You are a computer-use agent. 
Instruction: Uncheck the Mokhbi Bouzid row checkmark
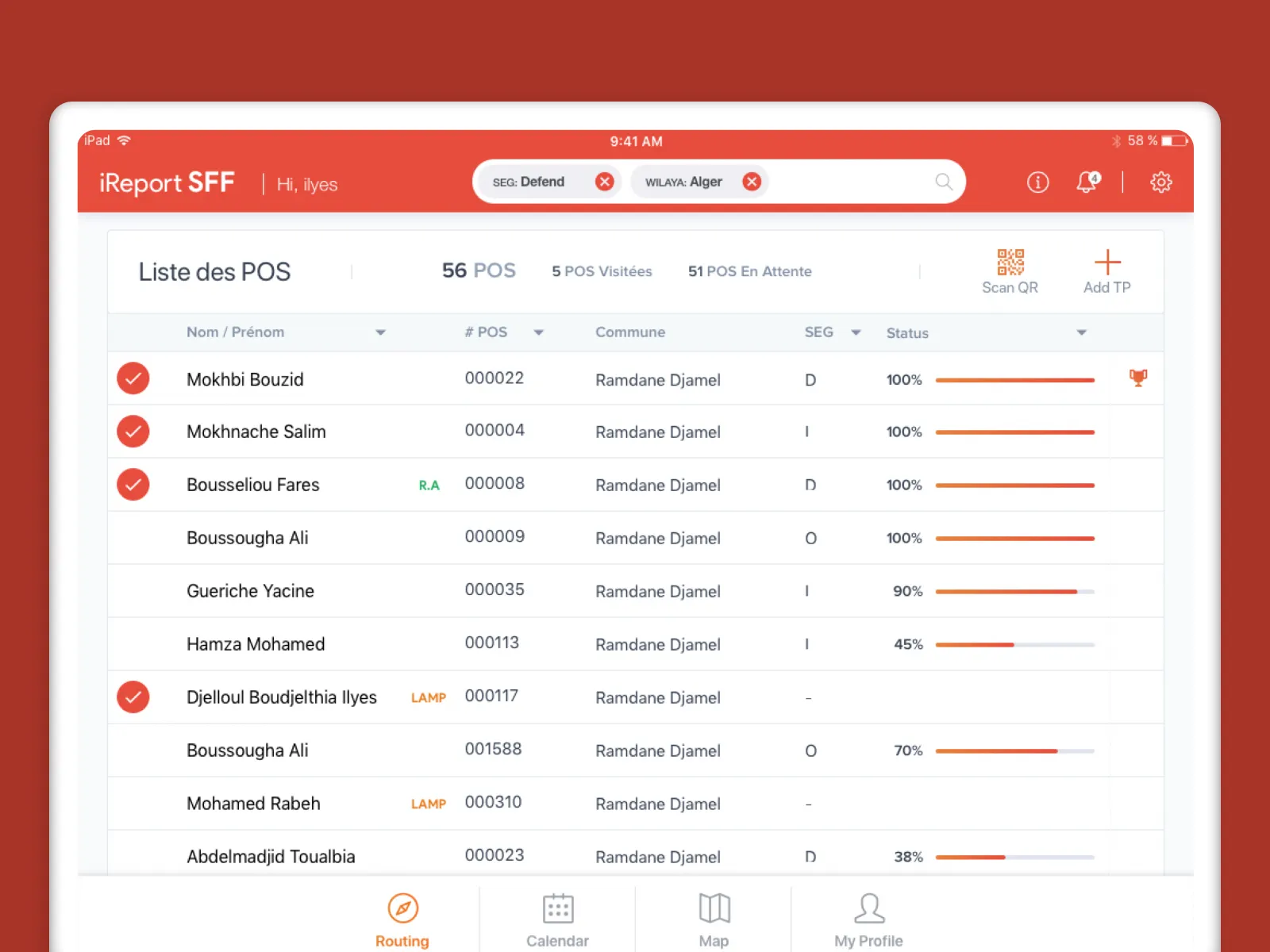tap(133, 378)
